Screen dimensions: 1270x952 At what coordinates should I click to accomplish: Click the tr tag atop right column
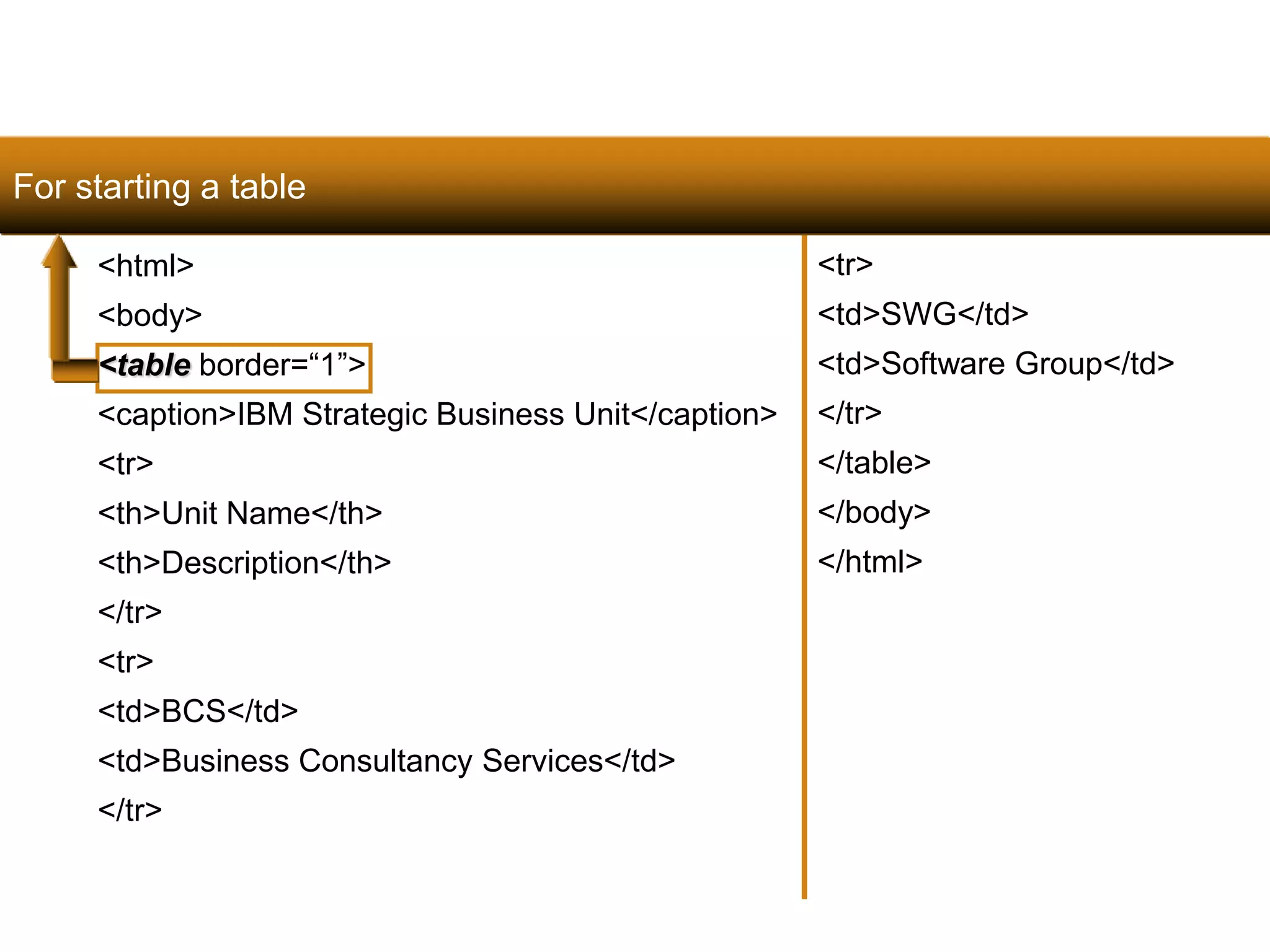click(x=845, y=265)
